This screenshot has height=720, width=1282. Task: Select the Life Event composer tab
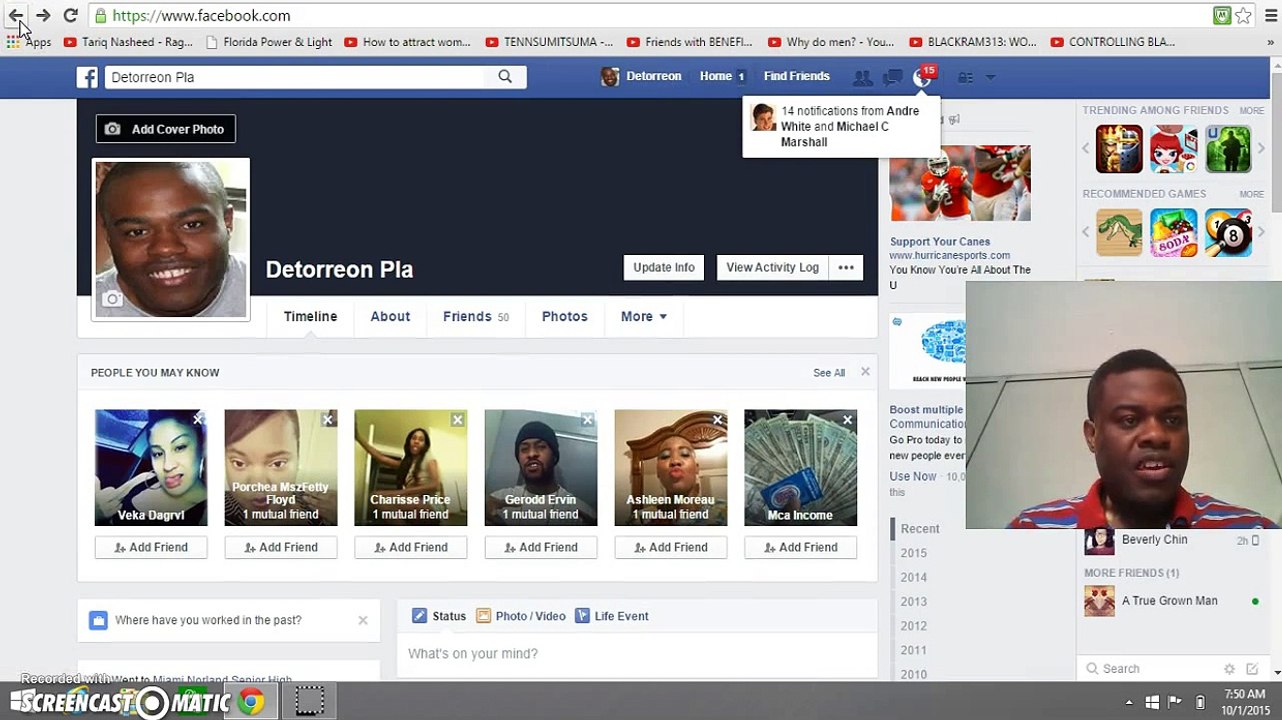point(612,616)
